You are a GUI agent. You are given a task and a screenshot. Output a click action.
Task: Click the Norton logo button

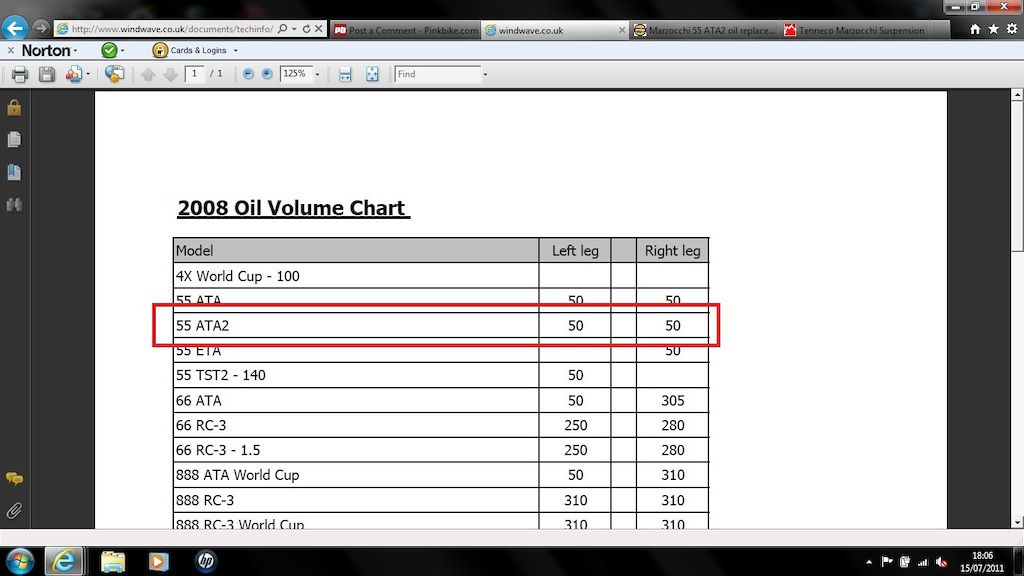[46, 50]
